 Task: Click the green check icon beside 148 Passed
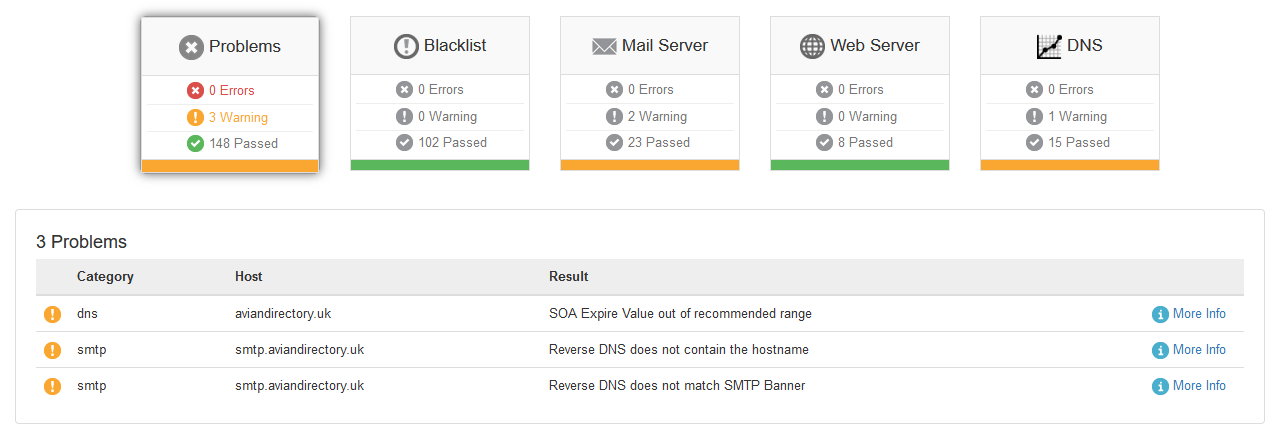pyautogui.click(x=195, y=143)
